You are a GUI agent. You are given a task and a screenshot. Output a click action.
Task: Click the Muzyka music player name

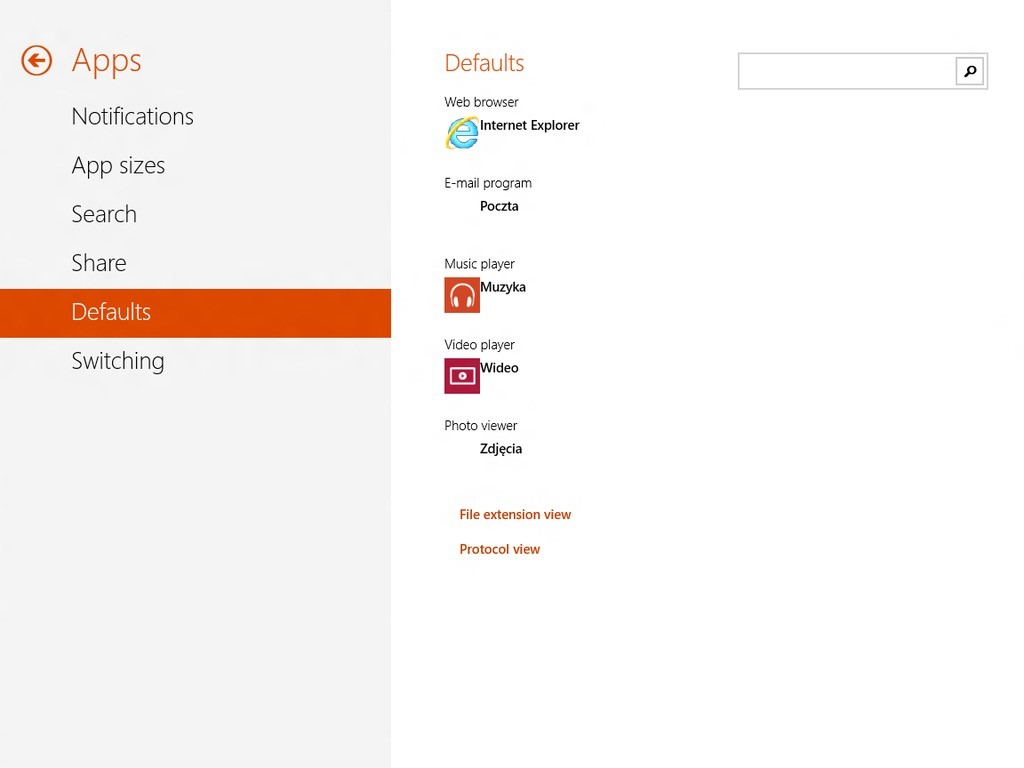(x=503, y=287)
